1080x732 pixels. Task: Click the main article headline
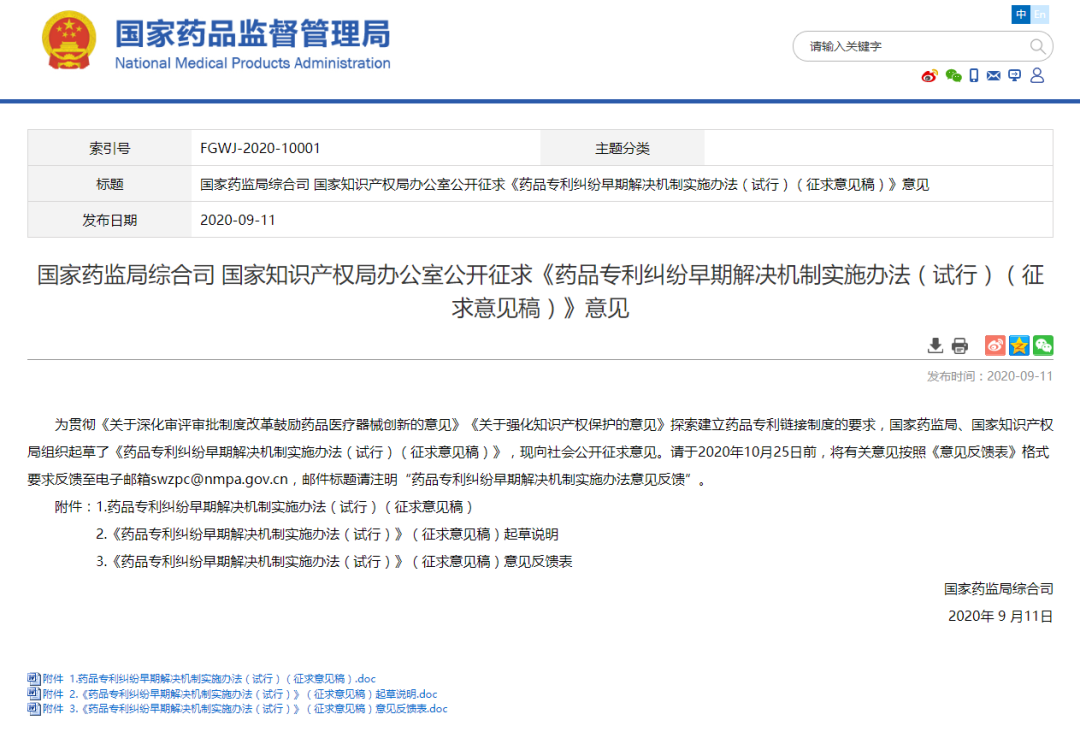(540, 291)
